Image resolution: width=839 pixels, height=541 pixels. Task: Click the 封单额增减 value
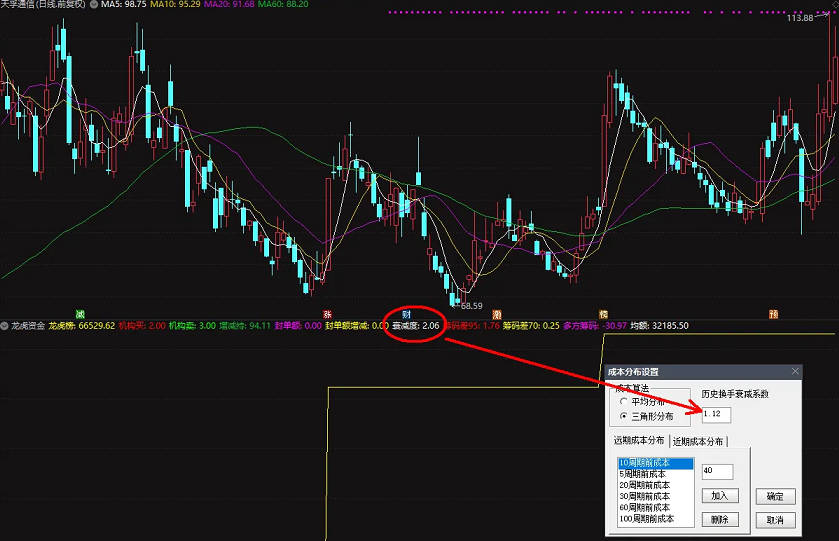point(357,325)
